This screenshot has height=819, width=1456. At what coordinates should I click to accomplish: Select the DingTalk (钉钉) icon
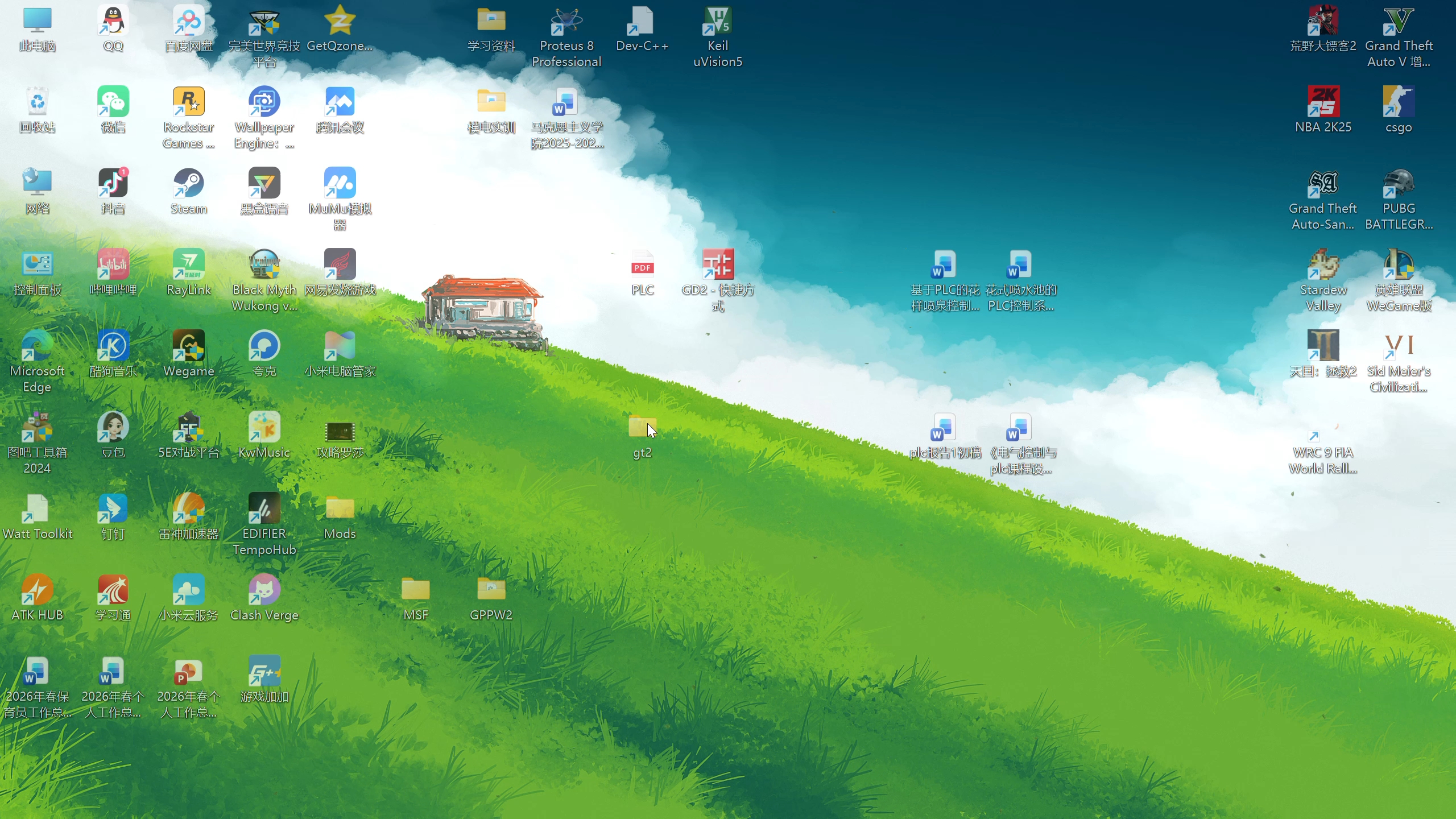(113, 509)
